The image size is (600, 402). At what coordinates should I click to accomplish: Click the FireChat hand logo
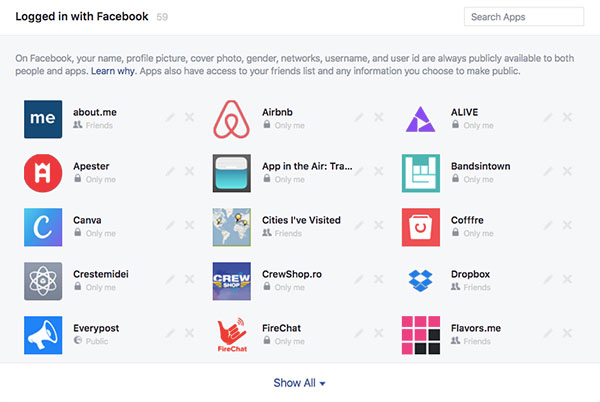tap(232, 335)
